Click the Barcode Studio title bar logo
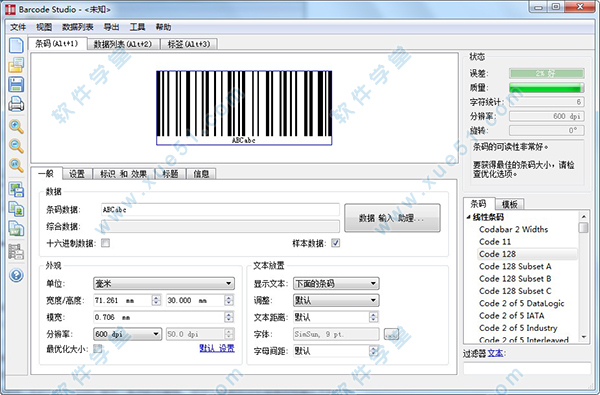Image resolution: width=600 pixels, height=395 pixels. (10, 9)
